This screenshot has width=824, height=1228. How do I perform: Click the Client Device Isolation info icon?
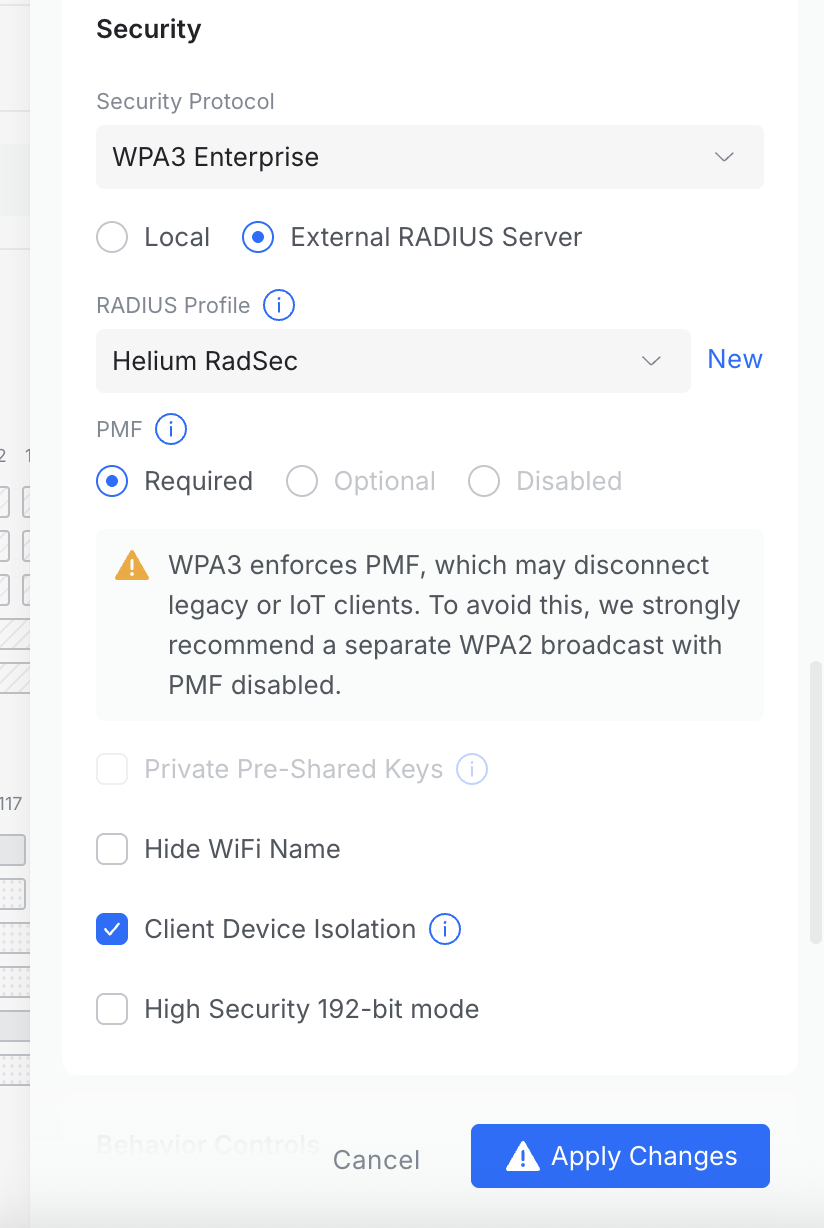point(445,929)
